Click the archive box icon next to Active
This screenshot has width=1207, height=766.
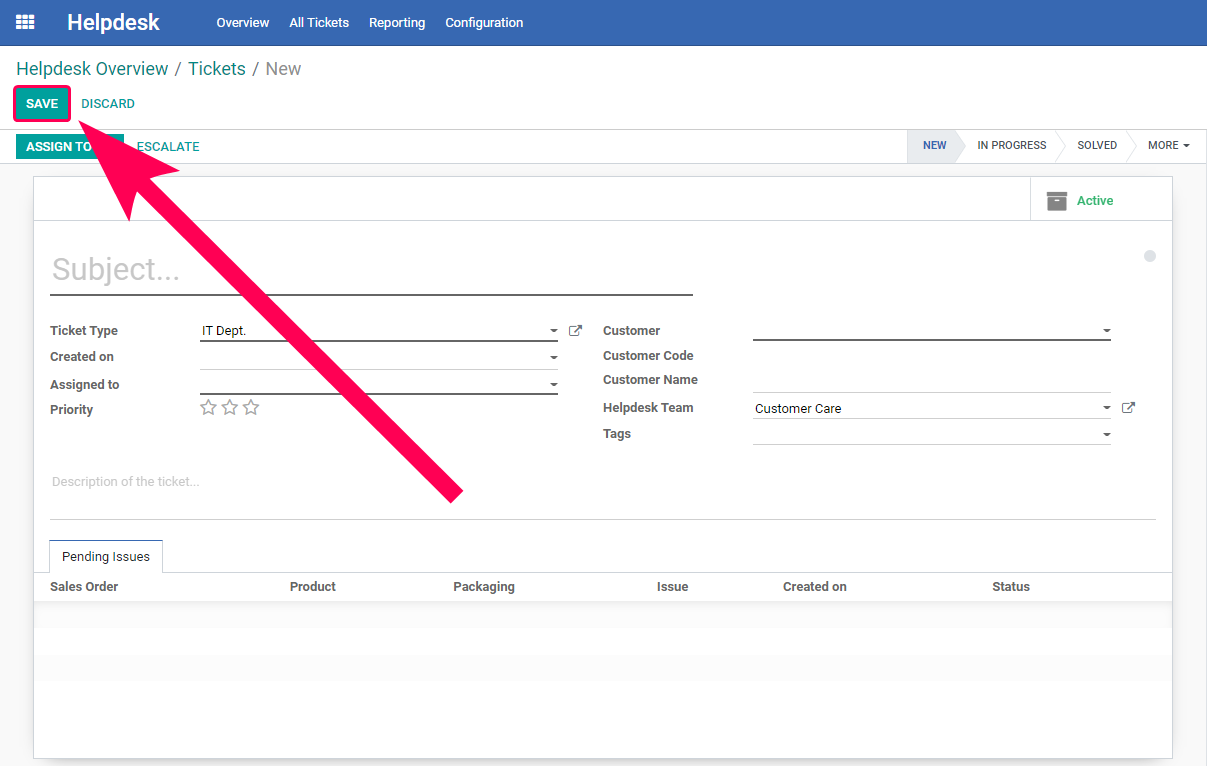1057,201
